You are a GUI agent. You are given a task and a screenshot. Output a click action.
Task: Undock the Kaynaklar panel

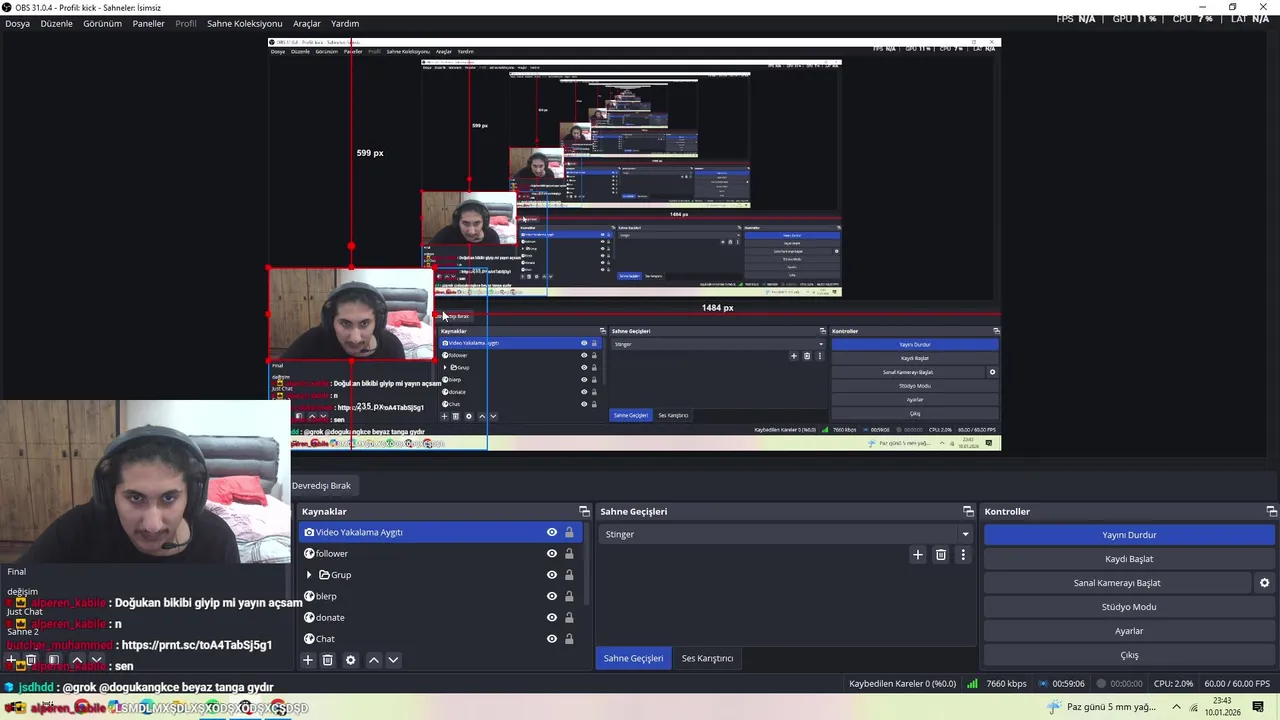click(x=584, y=511)
